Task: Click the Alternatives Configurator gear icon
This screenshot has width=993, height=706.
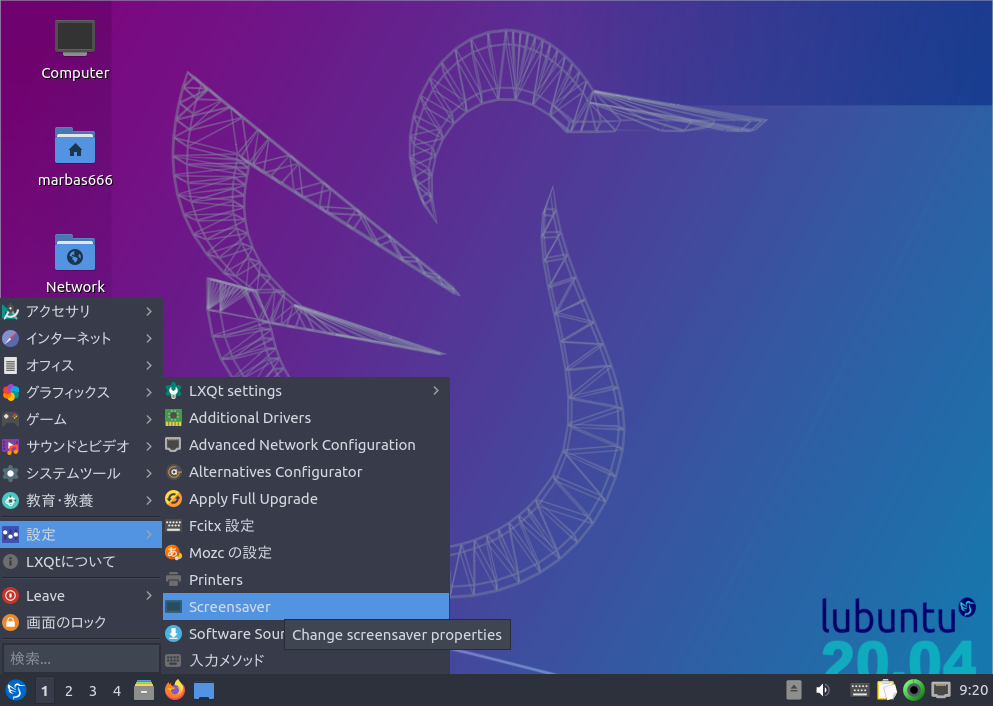Action: [174, 472]
